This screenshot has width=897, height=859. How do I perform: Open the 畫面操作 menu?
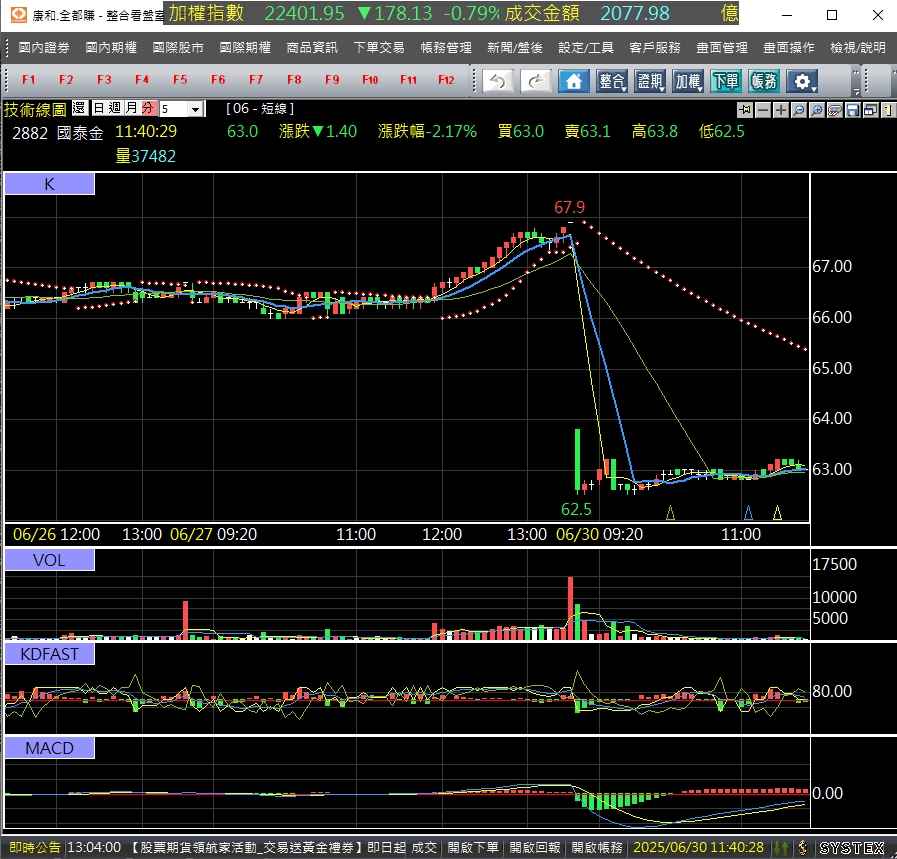pos(789,48)
